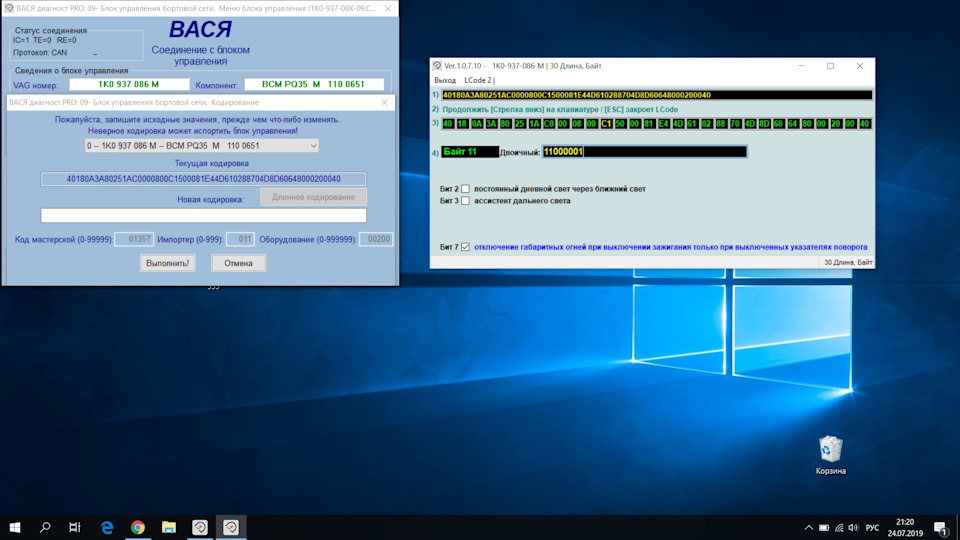Open notification center icon
Screen dimensions: 960x540
click(x=941, y=528)
